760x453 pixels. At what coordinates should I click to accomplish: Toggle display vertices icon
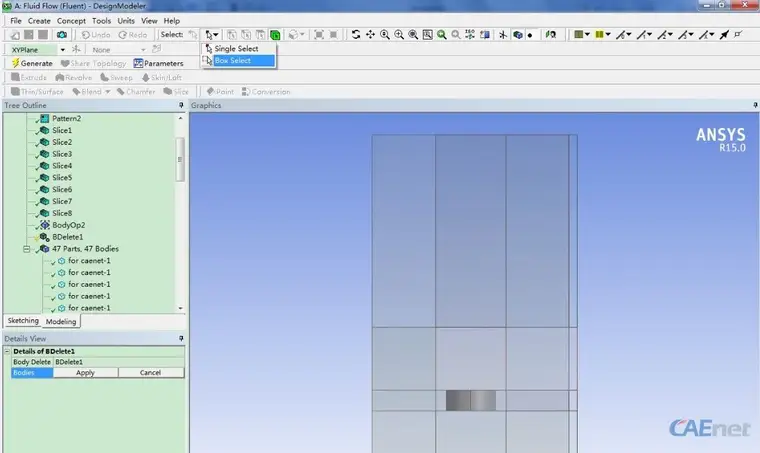(738, 34)
